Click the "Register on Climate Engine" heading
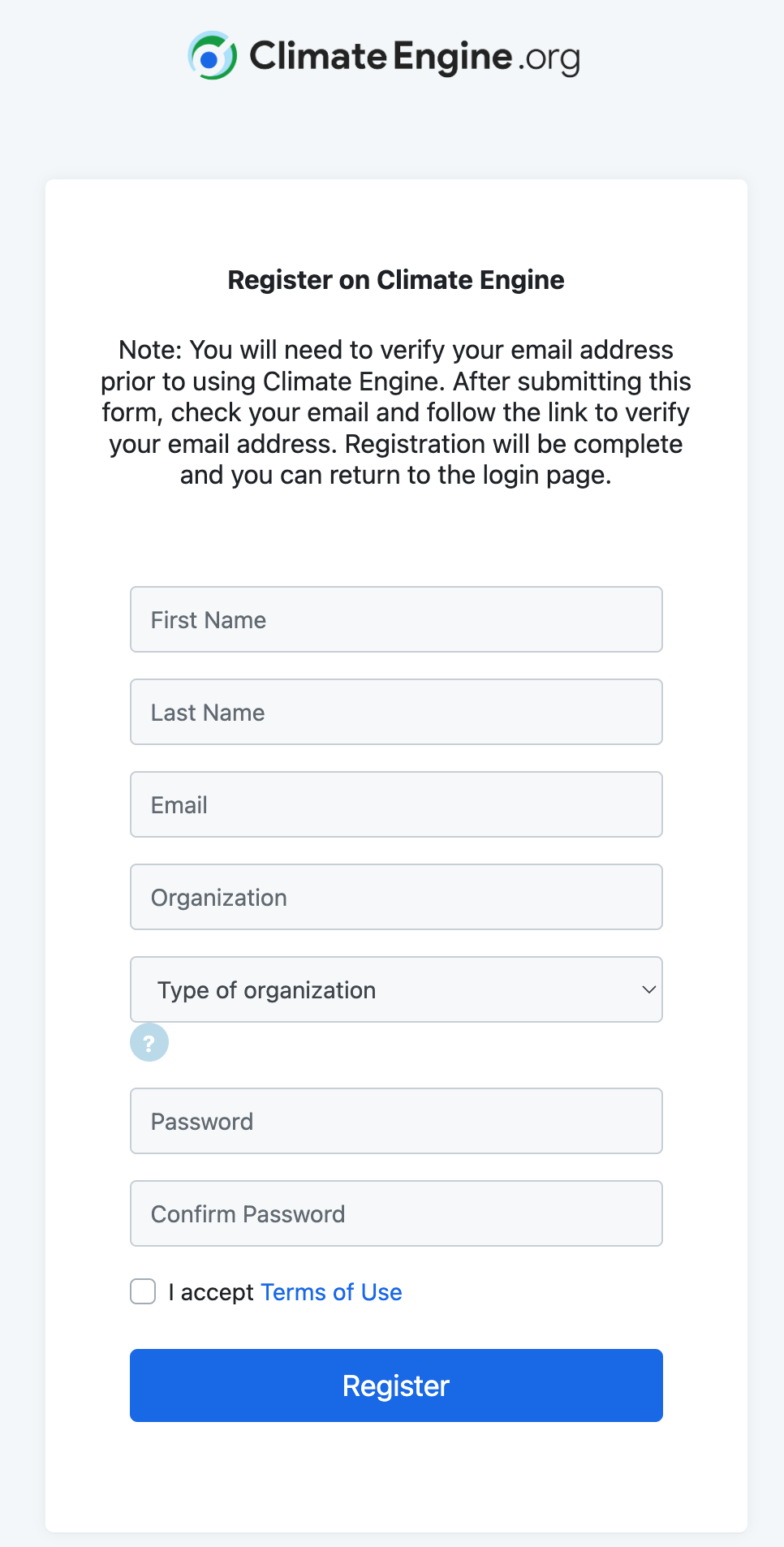784x1547 pixels. (396, 280)
